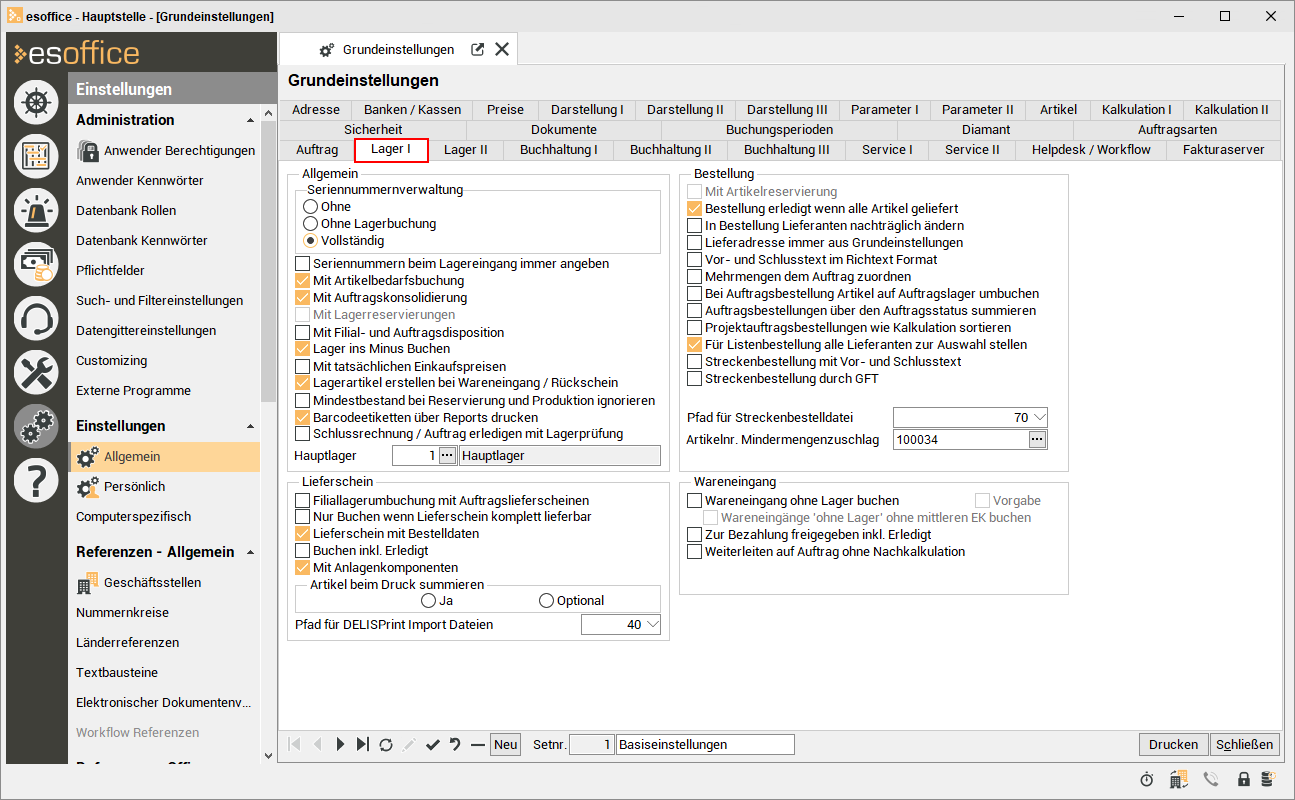Collapse the Einstellungen sidebar section
The width and height of the screenshot is (1295, 800).
(250, 427)
